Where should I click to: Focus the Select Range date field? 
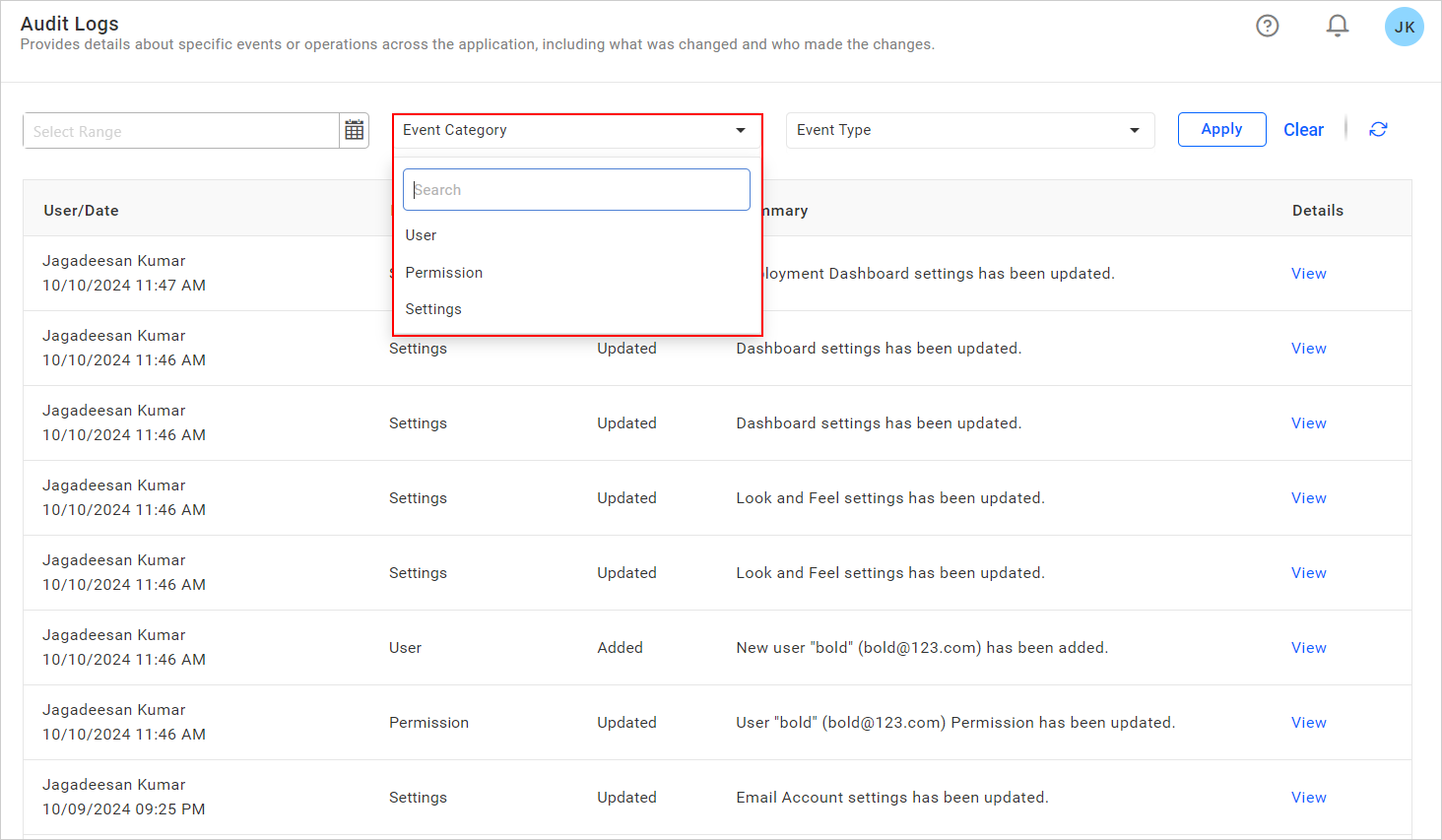click(181, 131)
